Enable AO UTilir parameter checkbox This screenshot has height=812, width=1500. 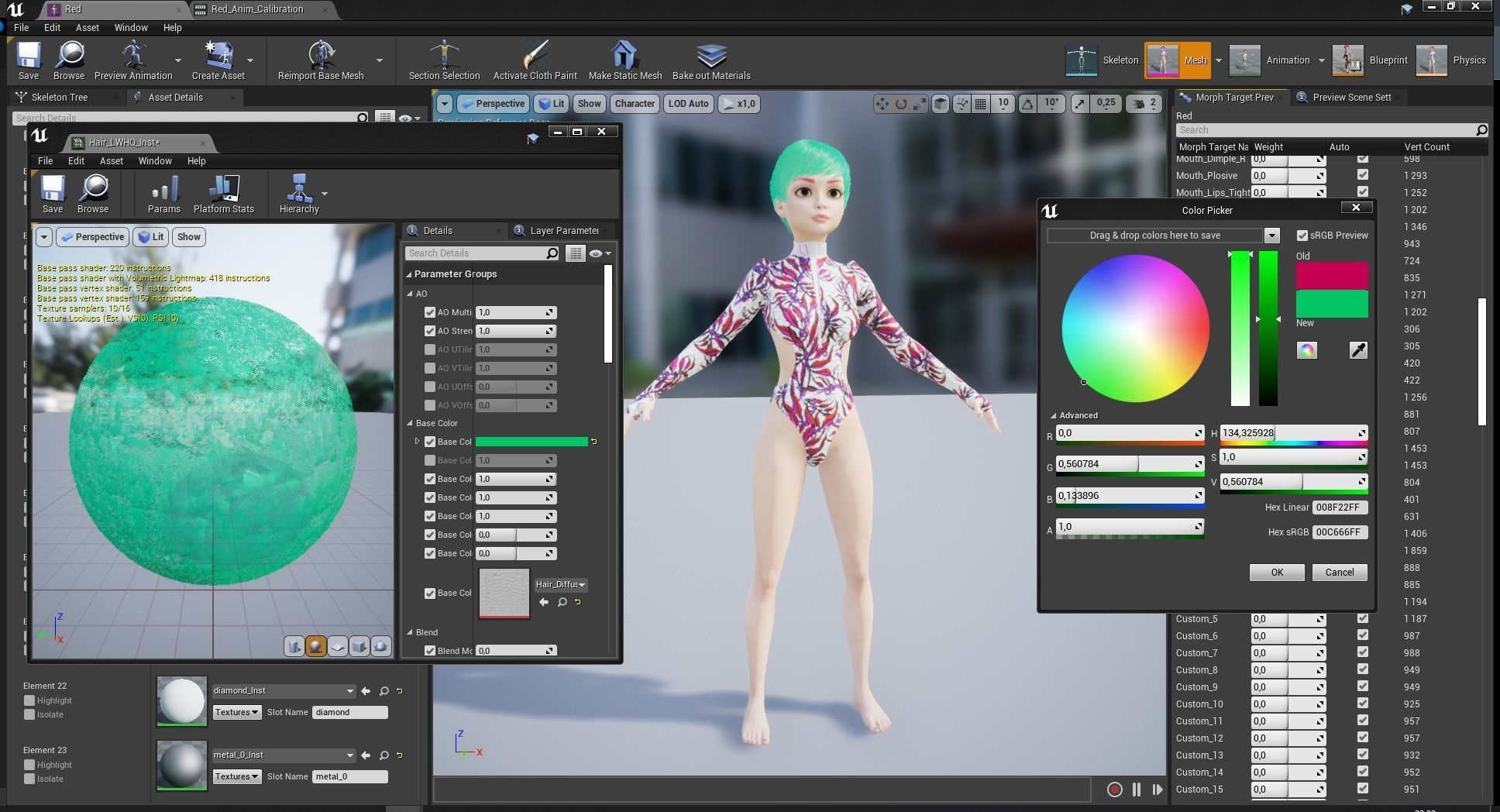pos(430,349)
